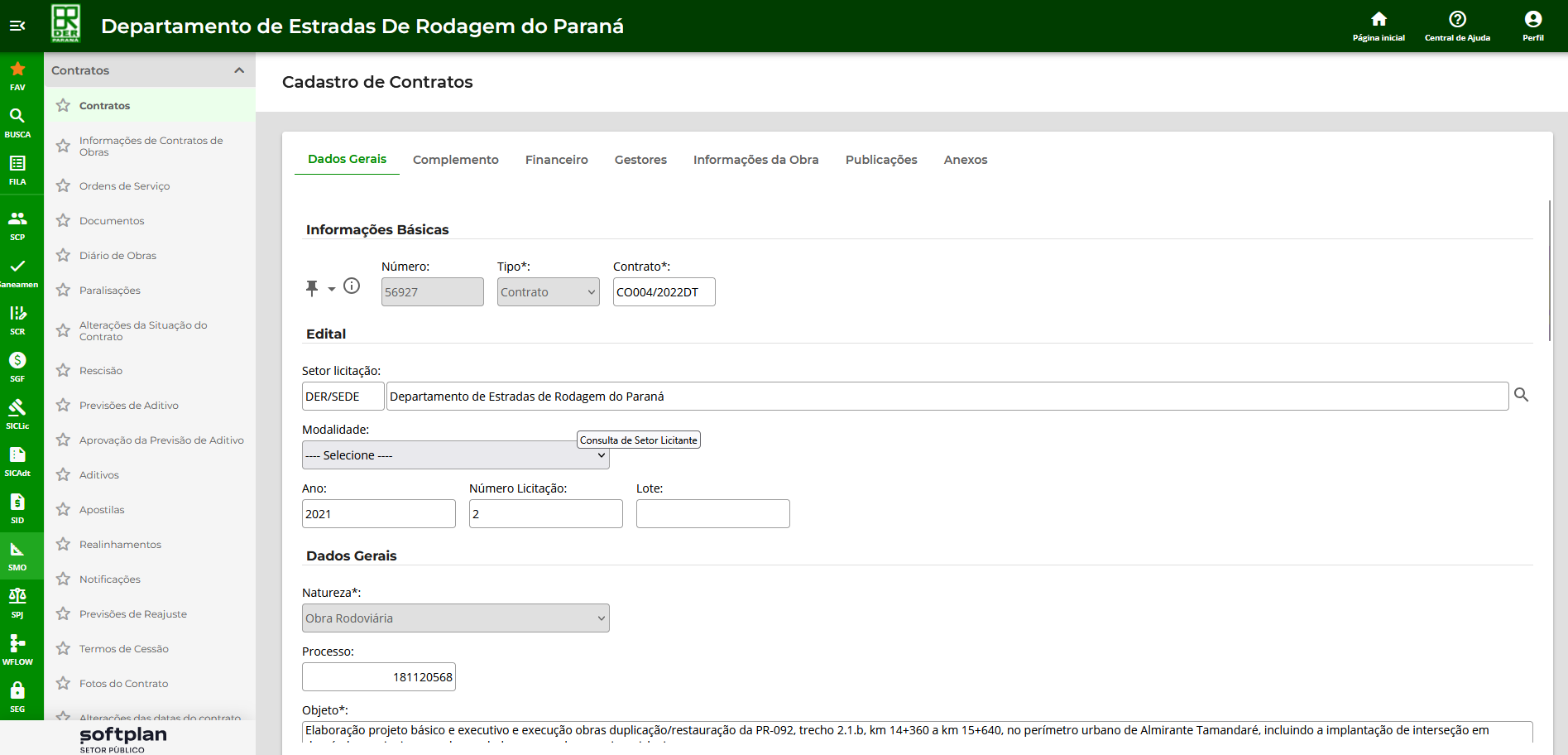The image size is (1568, 755).
Task: Collapse the Contratos menu section
Action: pyautogui.click(x=239, y=70)
